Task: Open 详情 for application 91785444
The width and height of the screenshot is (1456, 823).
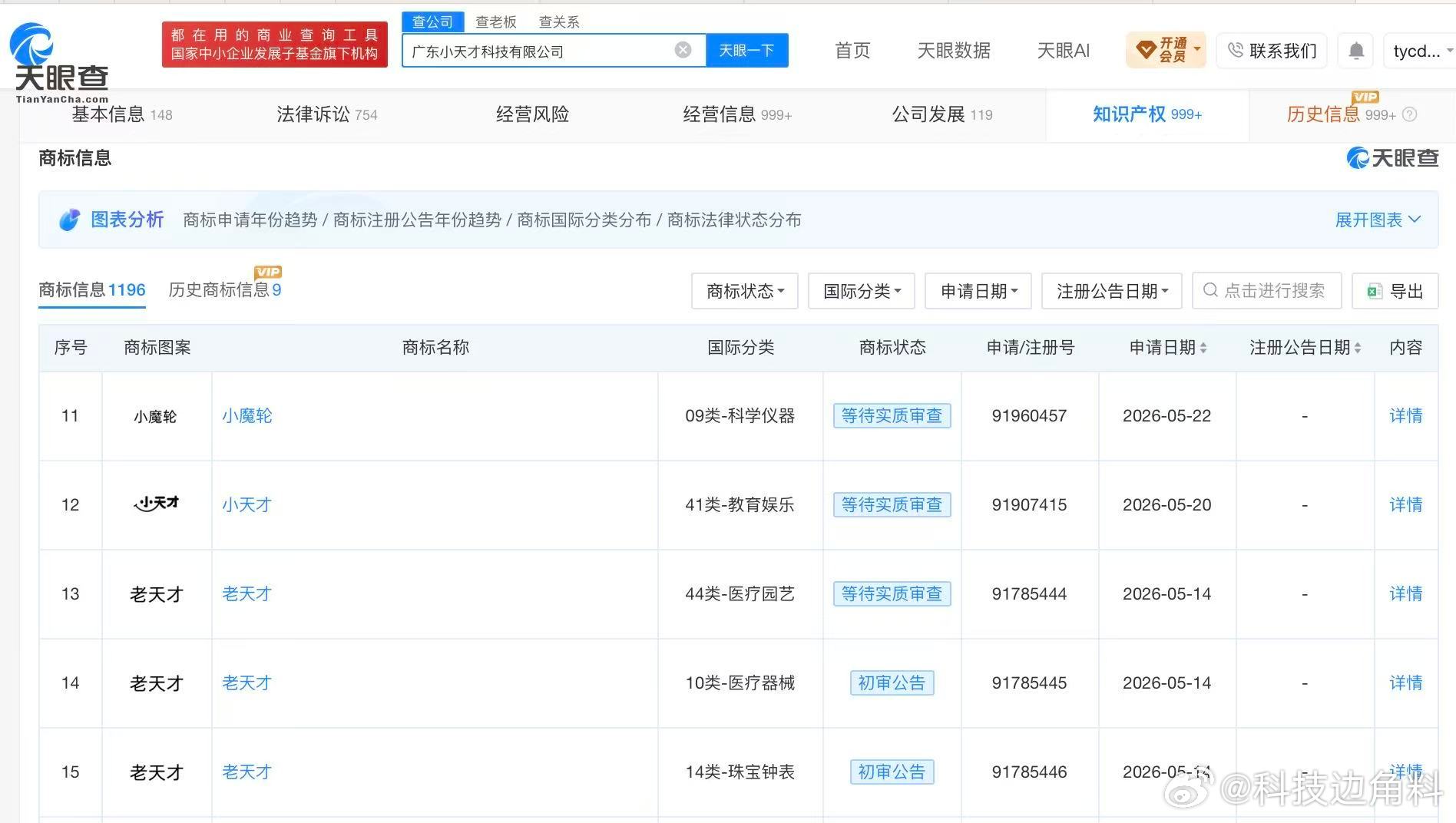Action: click(x=1405, y=593)
